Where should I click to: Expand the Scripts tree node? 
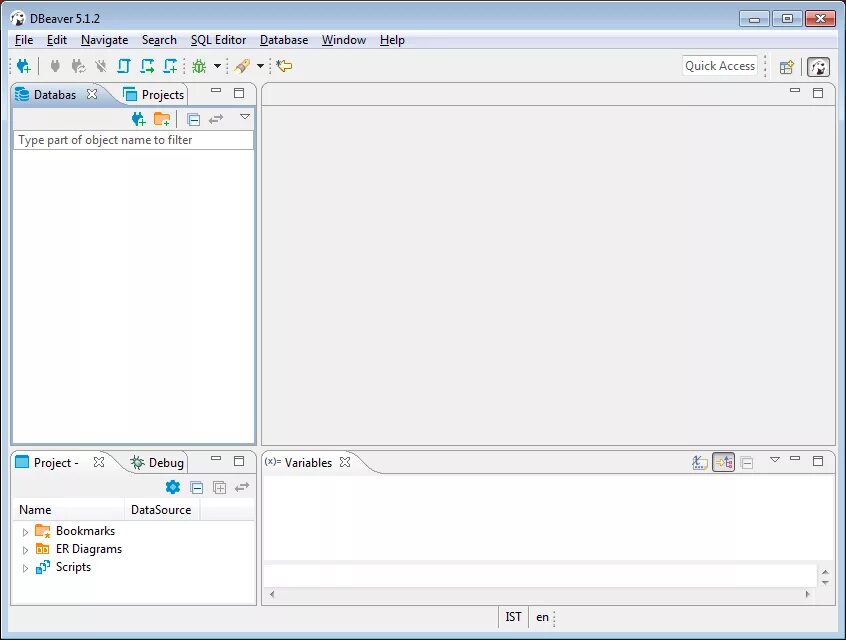tap(25, 568)
